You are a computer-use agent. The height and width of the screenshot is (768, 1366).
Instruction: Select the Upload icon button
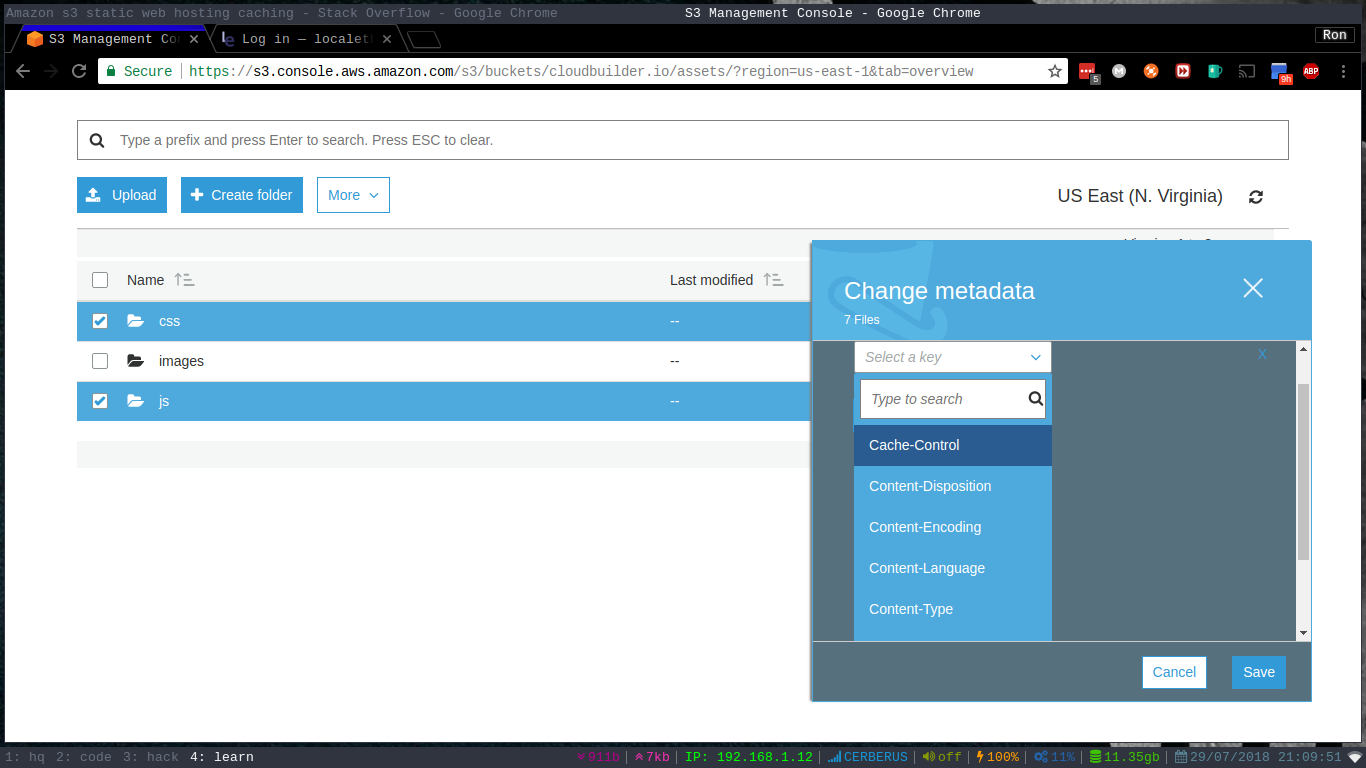coord(95,195)
